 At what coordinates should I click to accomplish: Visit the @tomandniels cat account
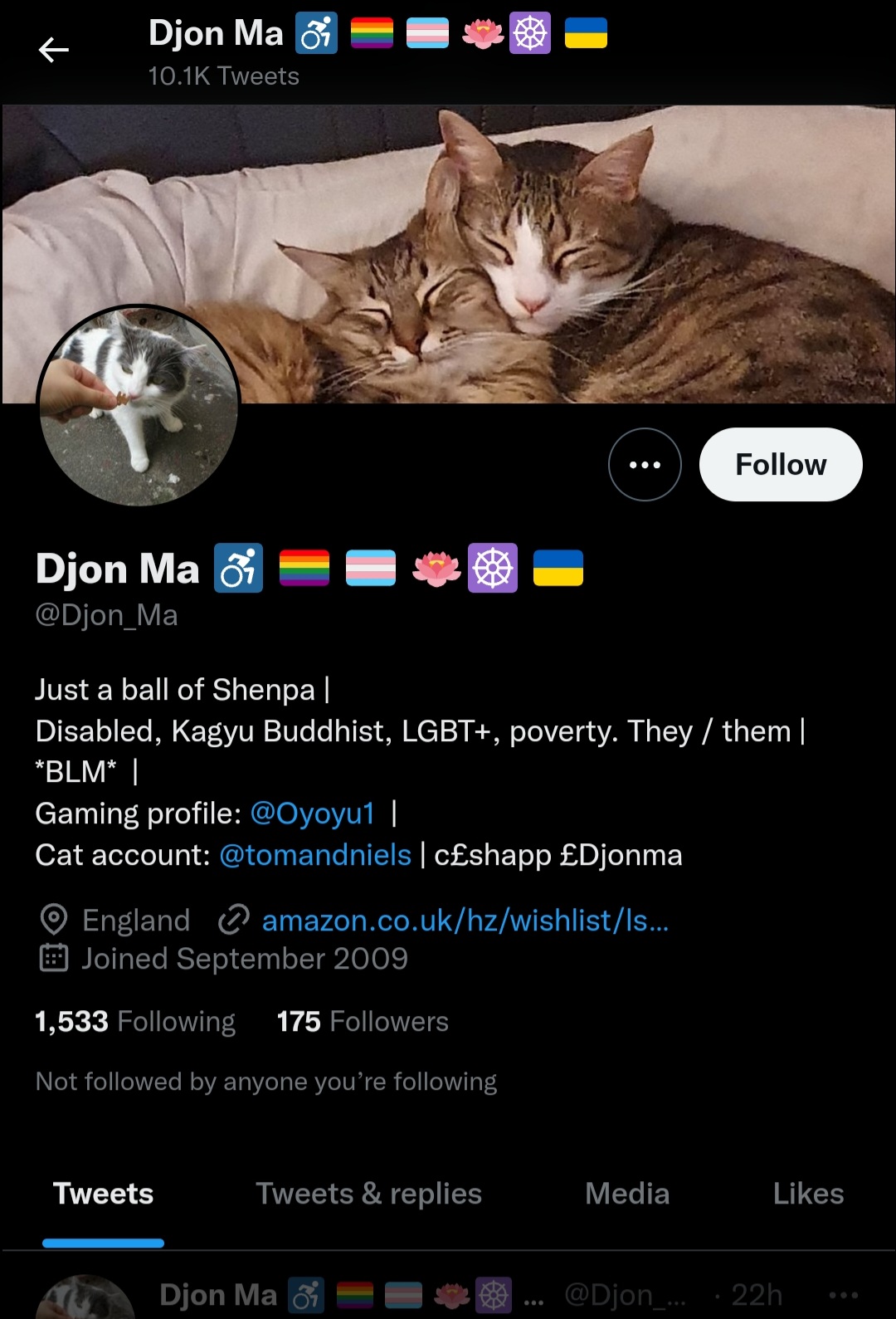click(315, 855)
